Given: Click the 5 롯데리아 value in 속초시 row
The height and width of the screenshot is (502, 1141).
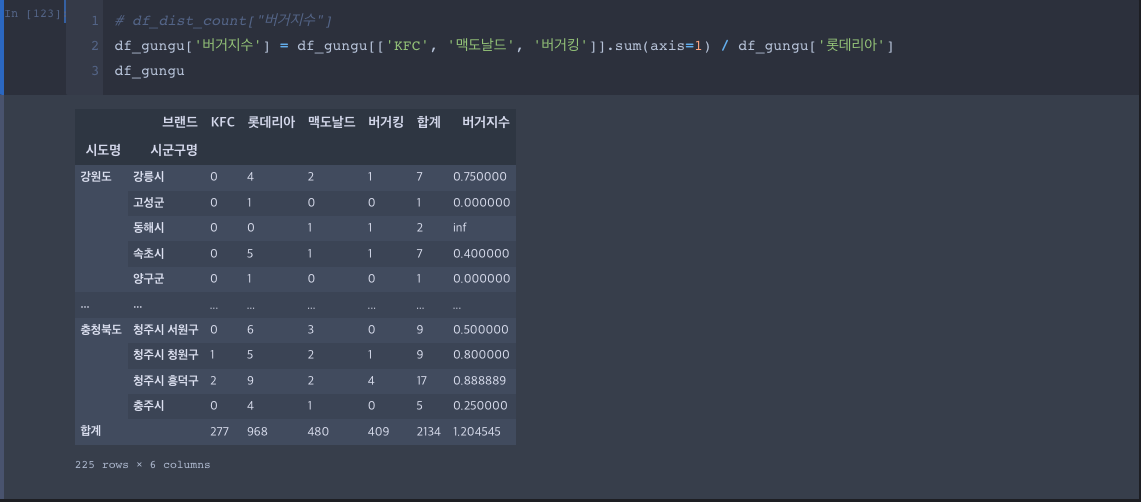Looking at the screenshot, I should pyautogui.click(x=250, y=253).
